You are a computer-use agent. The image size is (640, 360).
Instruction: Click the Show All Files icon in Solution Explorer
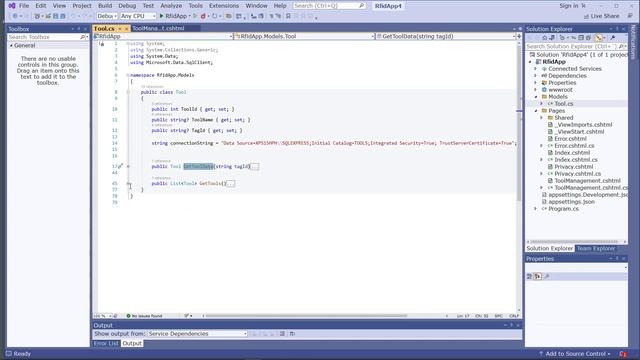tap(588, 38)
